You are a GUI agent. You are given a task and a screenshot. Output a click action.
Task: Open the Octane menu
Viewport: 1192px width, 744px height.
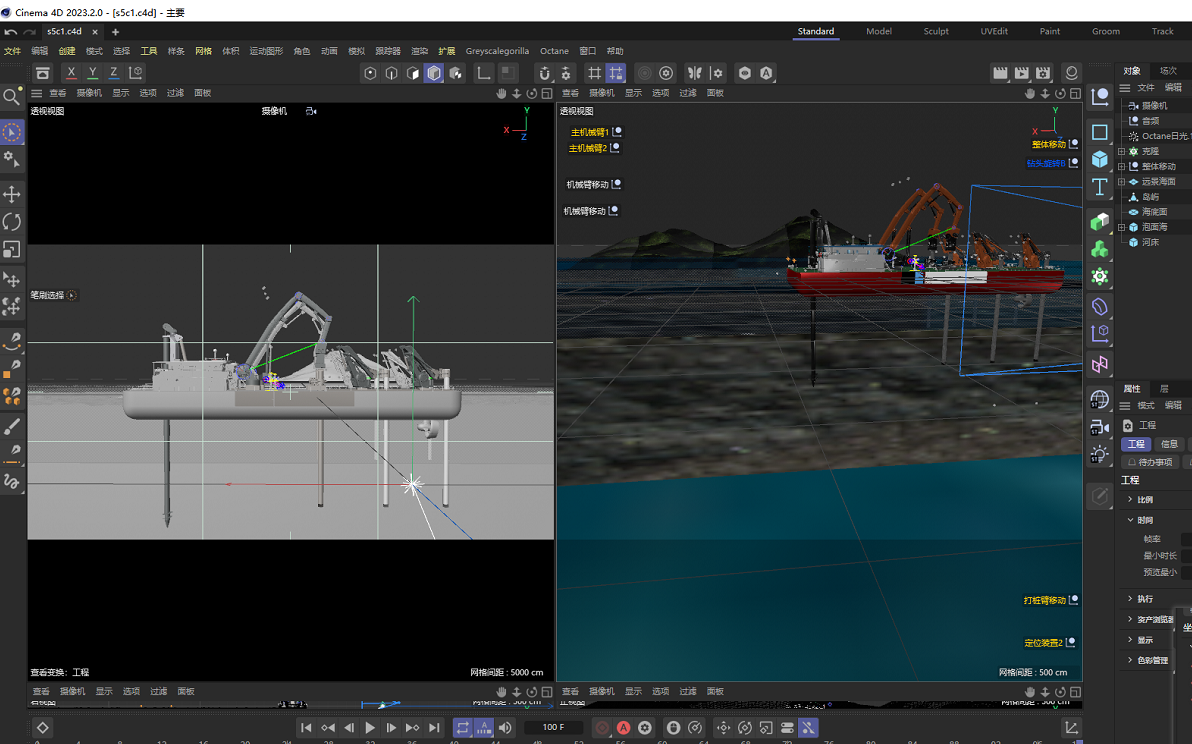[554, 51]
